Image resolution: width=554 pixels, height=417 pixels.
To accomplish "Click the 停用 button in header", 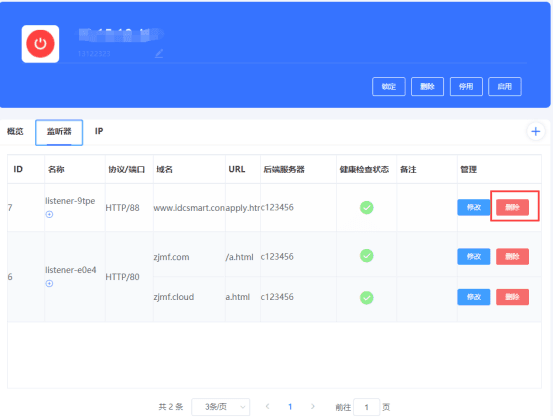I will [466, 87].
